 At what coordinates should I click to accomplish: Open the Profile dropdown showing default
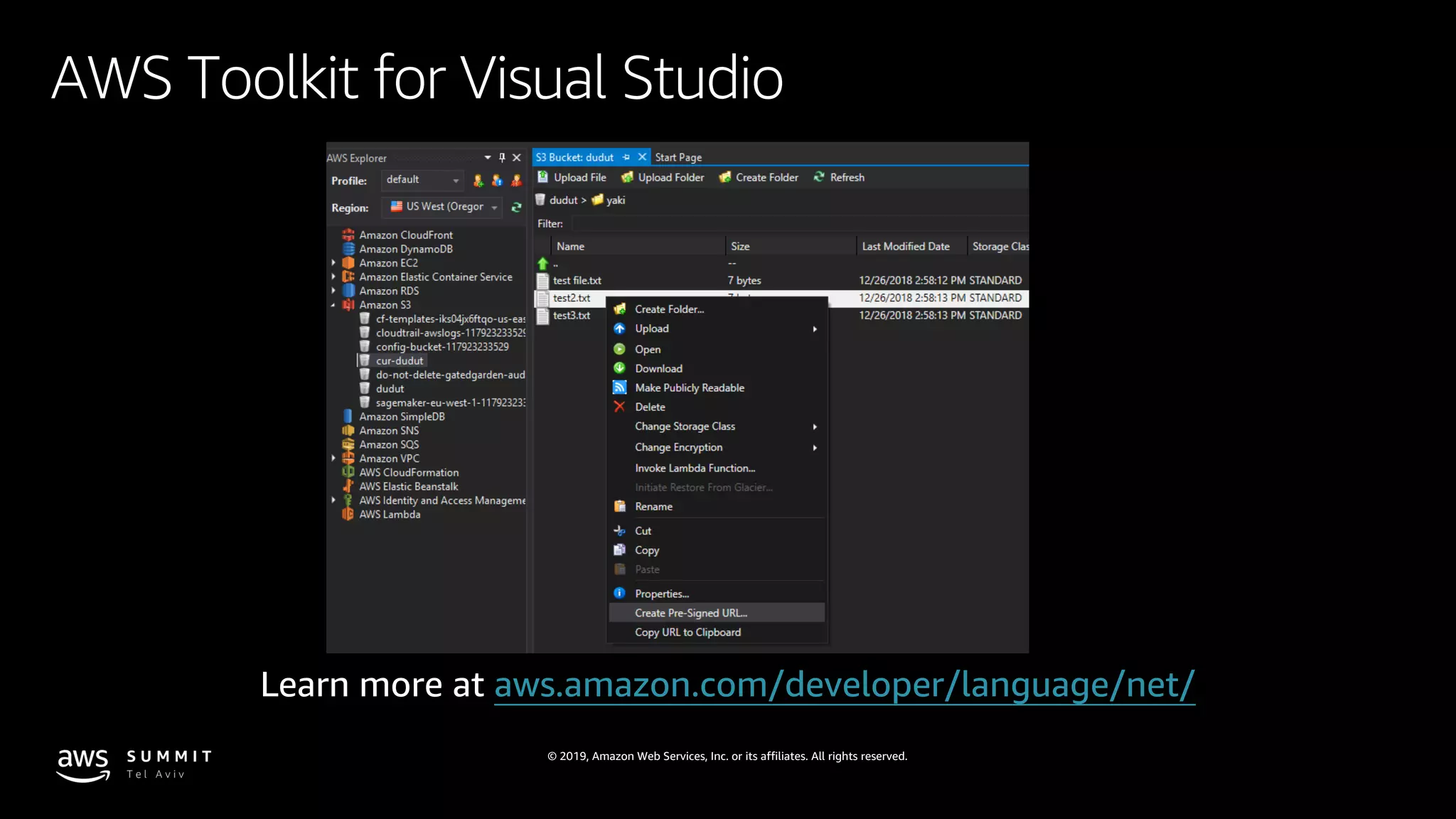coord(422,180)
